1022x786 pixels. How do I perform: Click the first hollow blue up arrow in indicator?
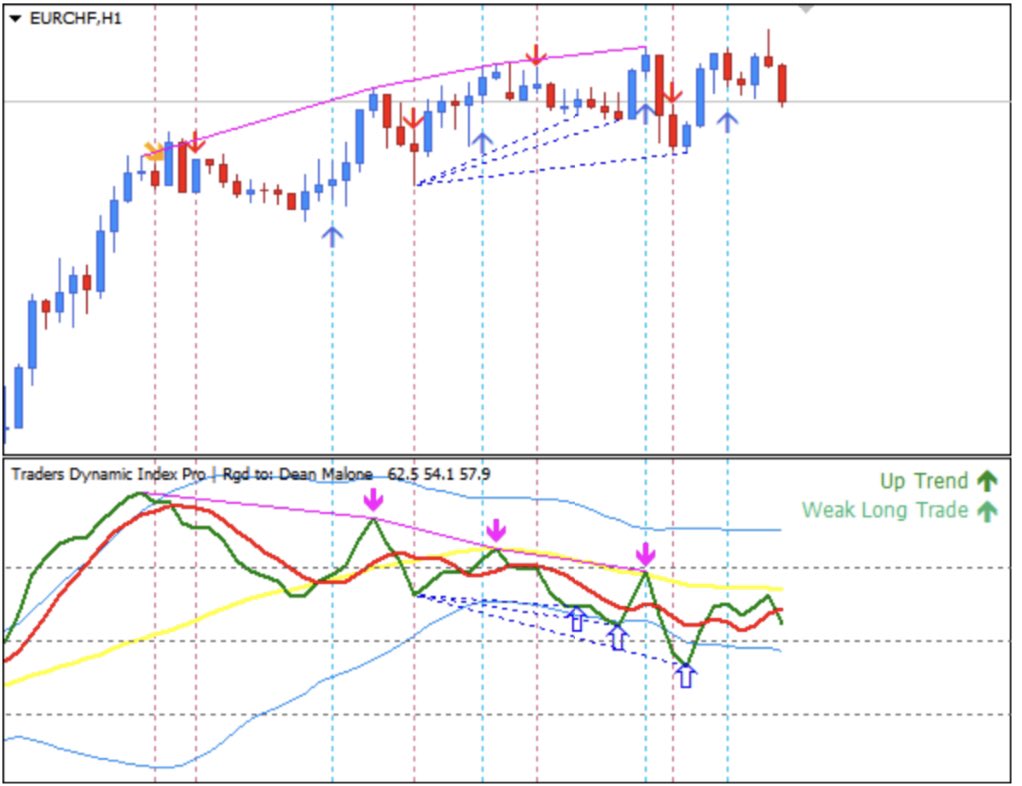(x=576, y=619)
